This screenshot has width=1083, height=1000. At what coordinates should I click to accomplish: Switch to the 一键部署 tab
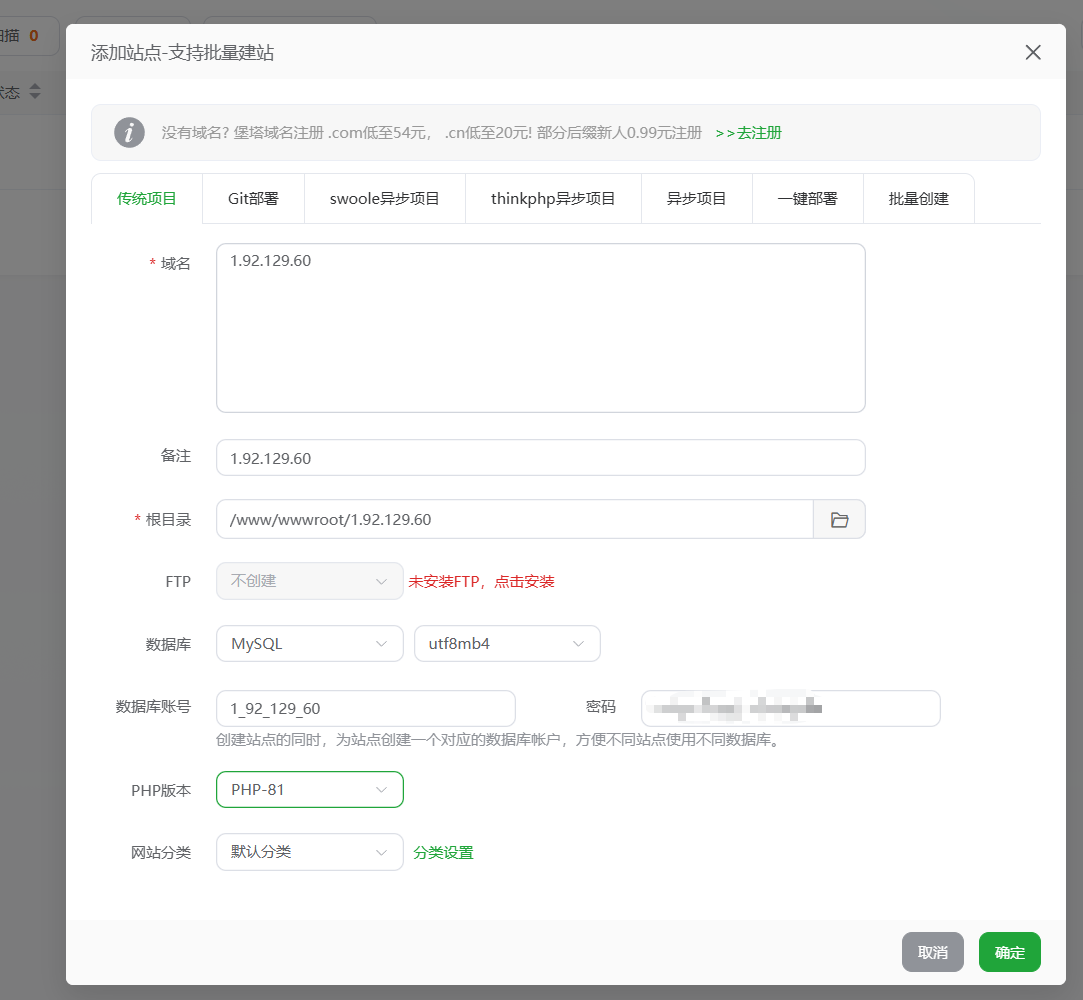click(x=807, y=199)
